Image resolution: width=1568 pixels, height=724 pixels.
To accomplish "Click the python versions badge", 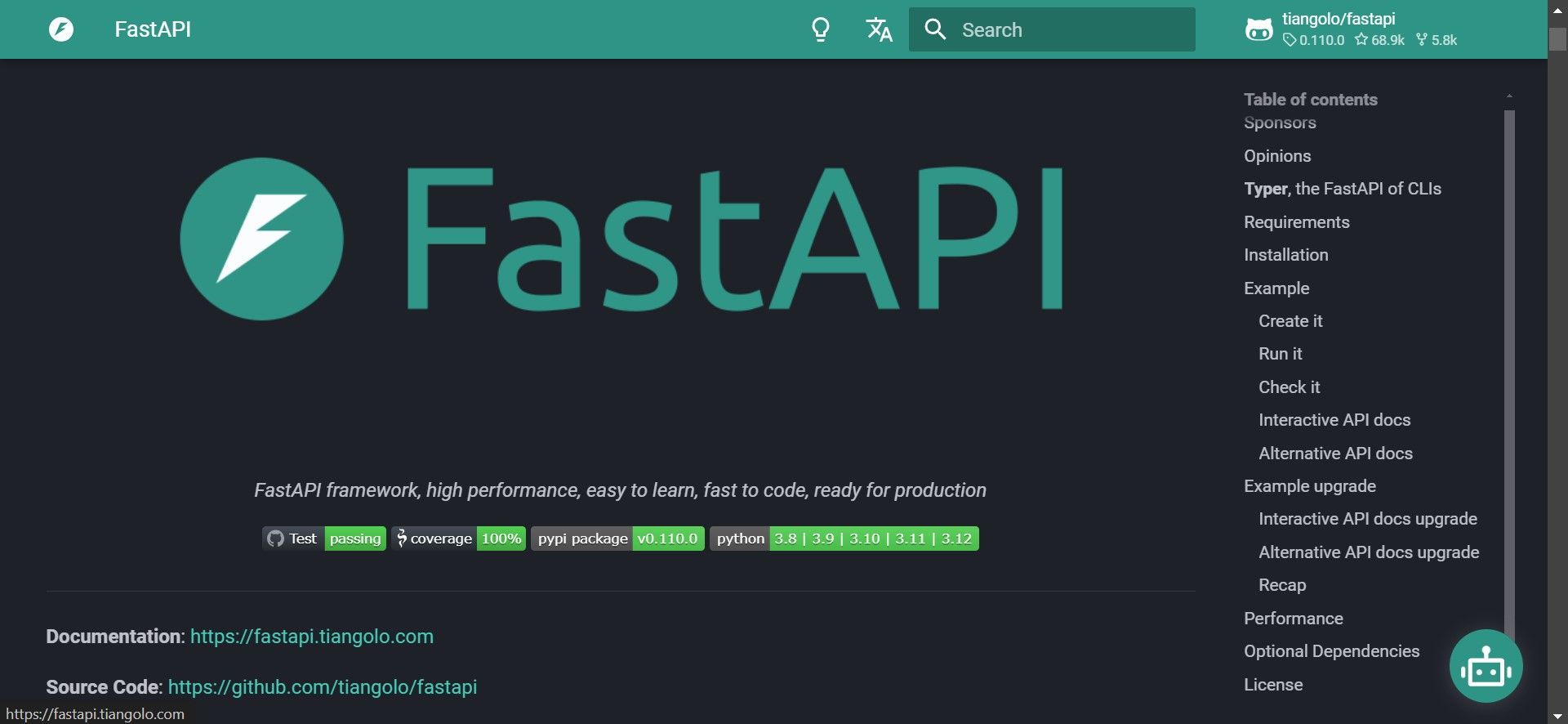I will coord(844,539).
